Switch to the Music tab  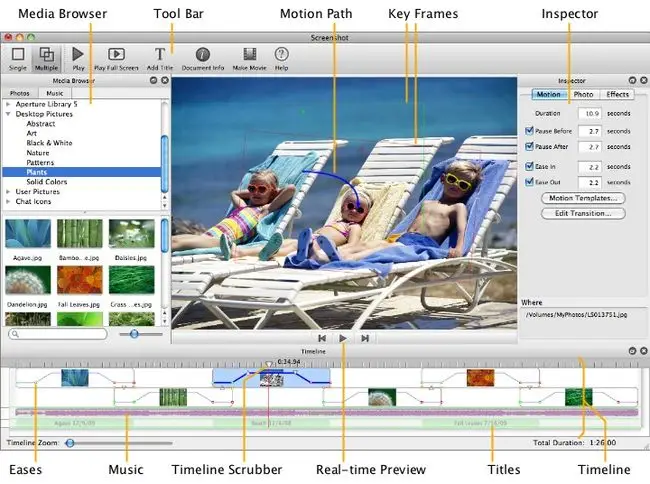pos(55,93)
